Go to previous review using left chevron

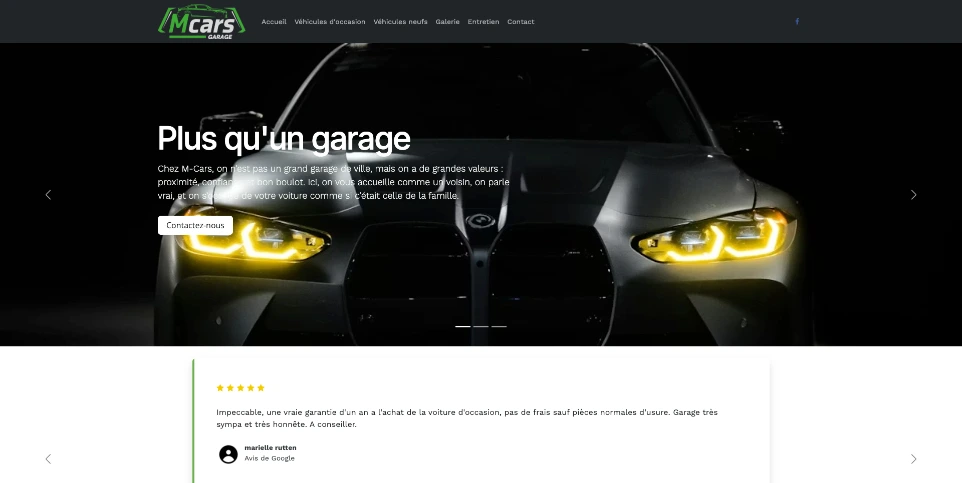tap(48, 459)
